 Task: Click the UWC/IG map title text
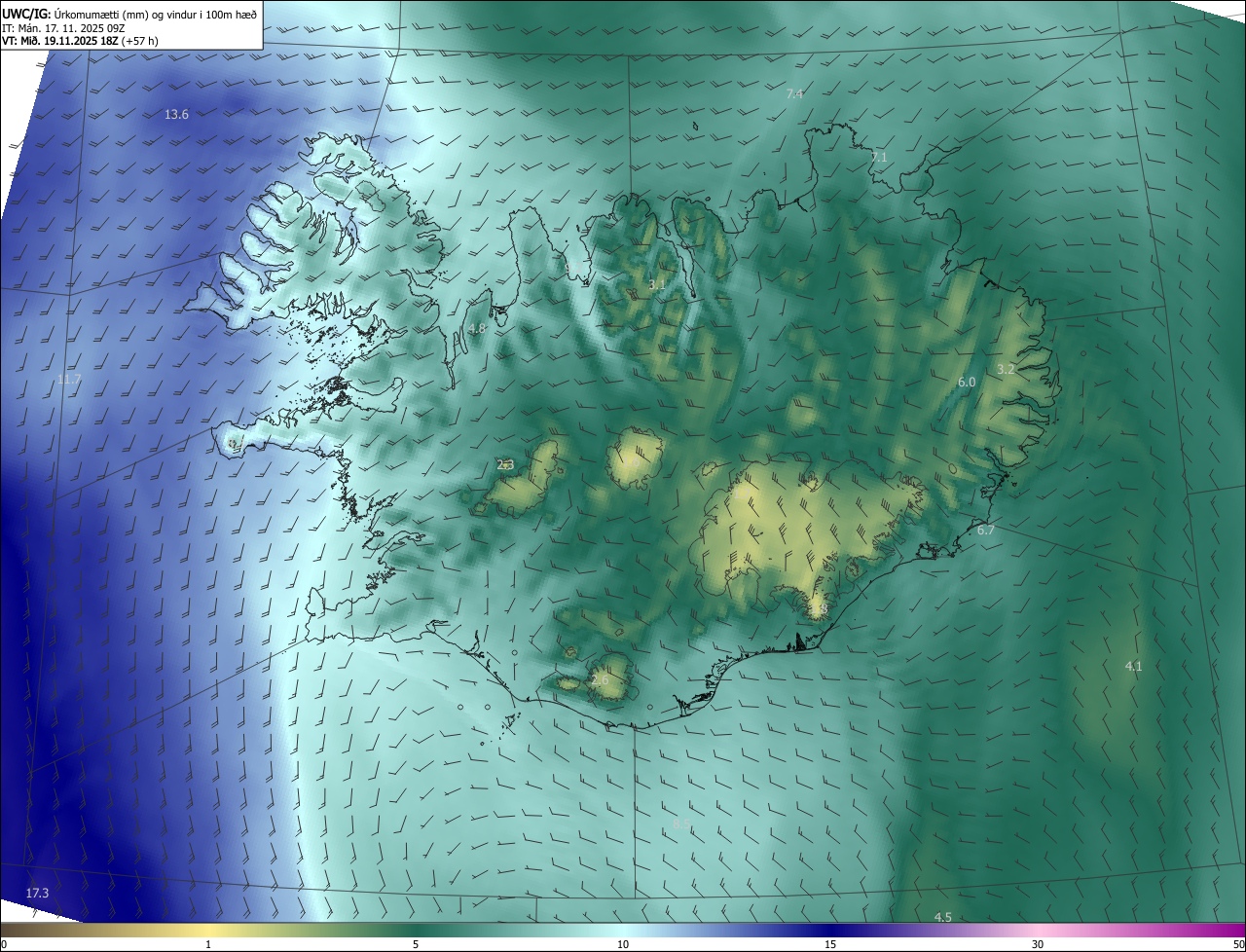point(129,14)
